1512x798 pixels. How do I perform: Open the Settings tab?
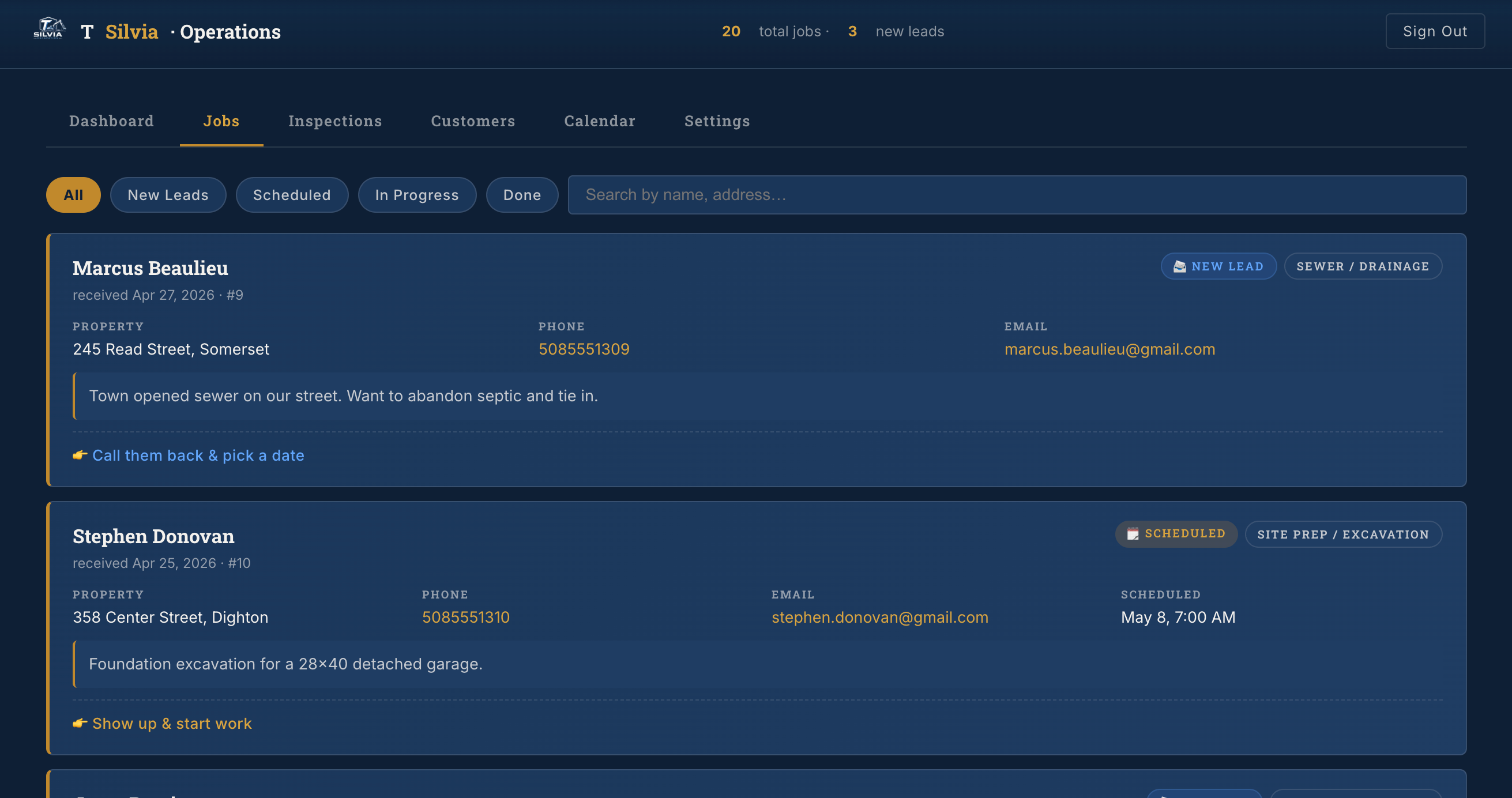[x=717, y=121]
